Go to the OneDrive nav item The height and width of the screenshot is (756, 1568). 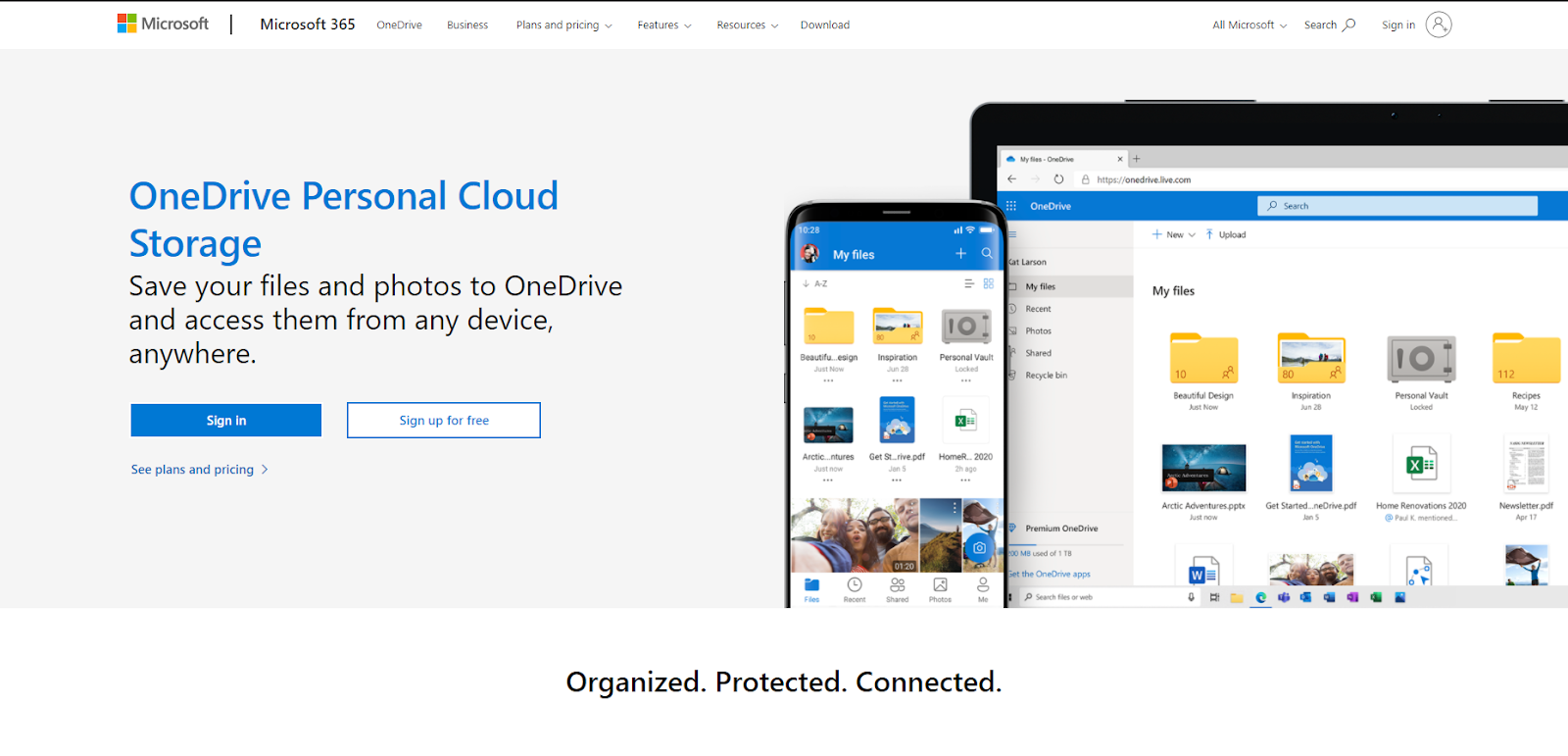pos(399,25)
